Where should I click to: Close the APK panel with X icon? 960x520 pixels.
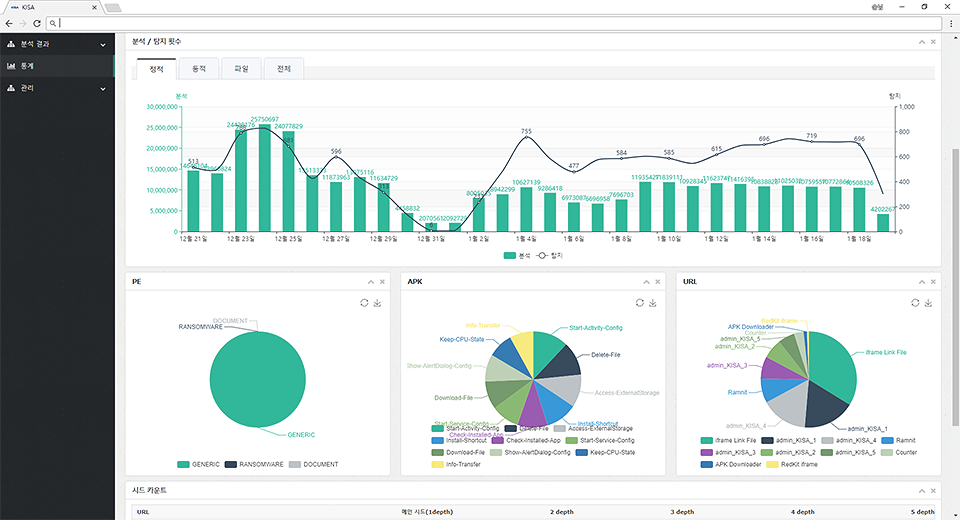[657, 282]
